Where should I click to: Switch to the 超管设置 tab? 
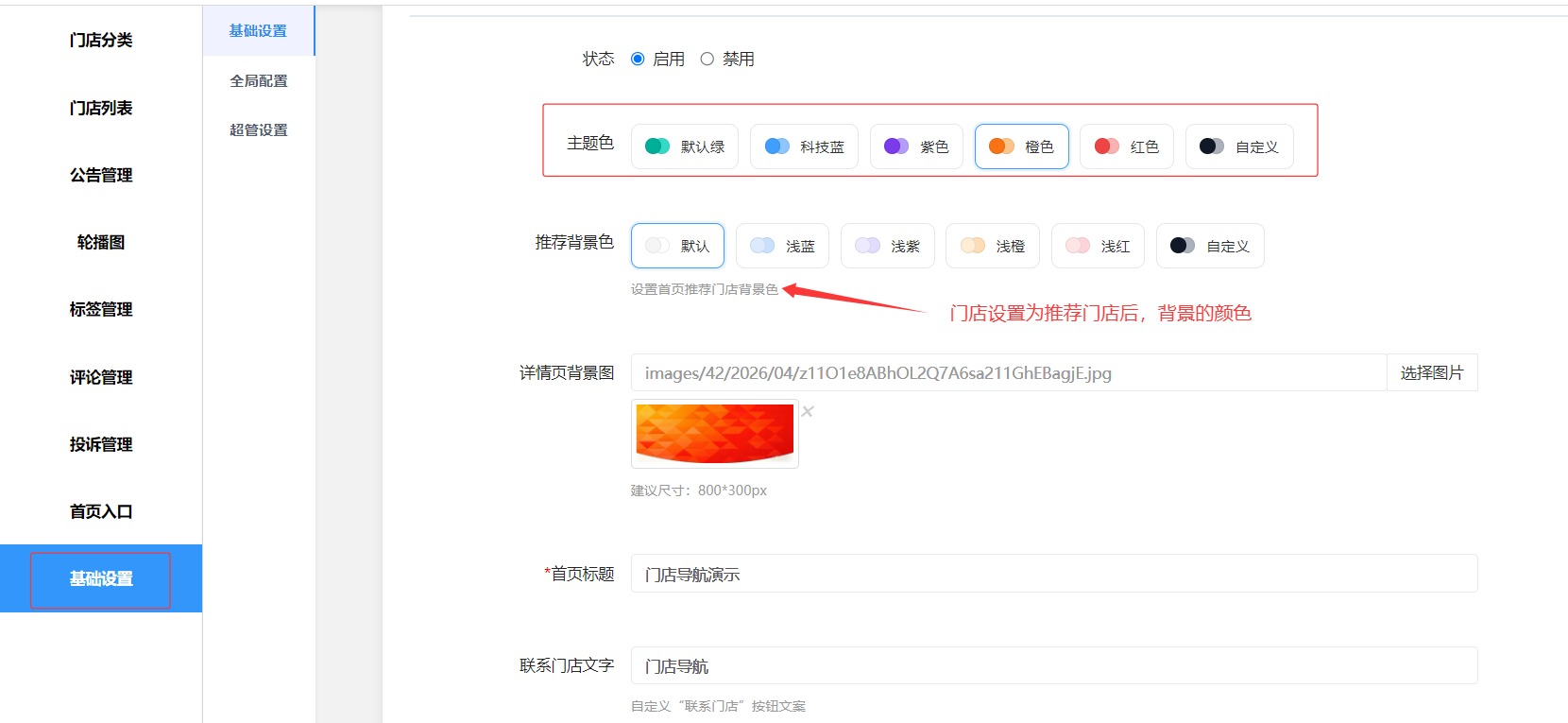(x=259, y=130)
